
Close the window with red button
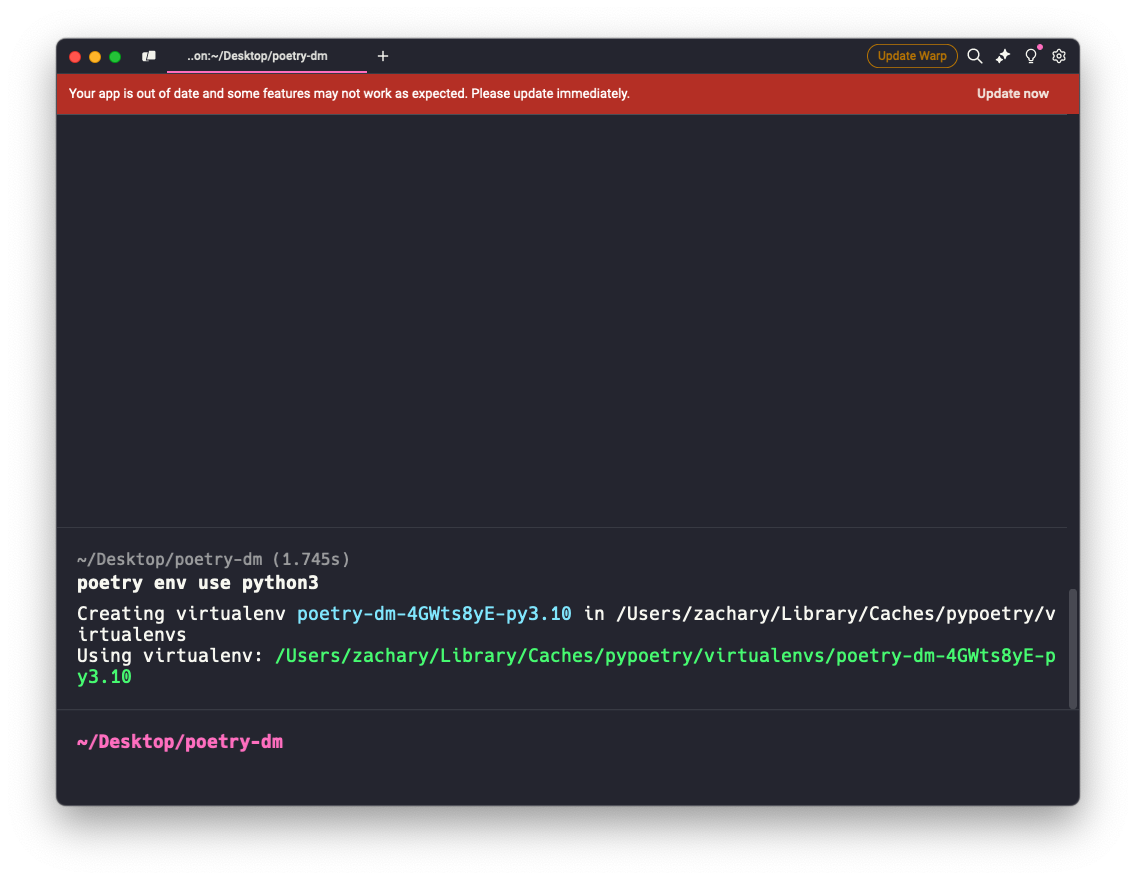[x=75, y=56]
